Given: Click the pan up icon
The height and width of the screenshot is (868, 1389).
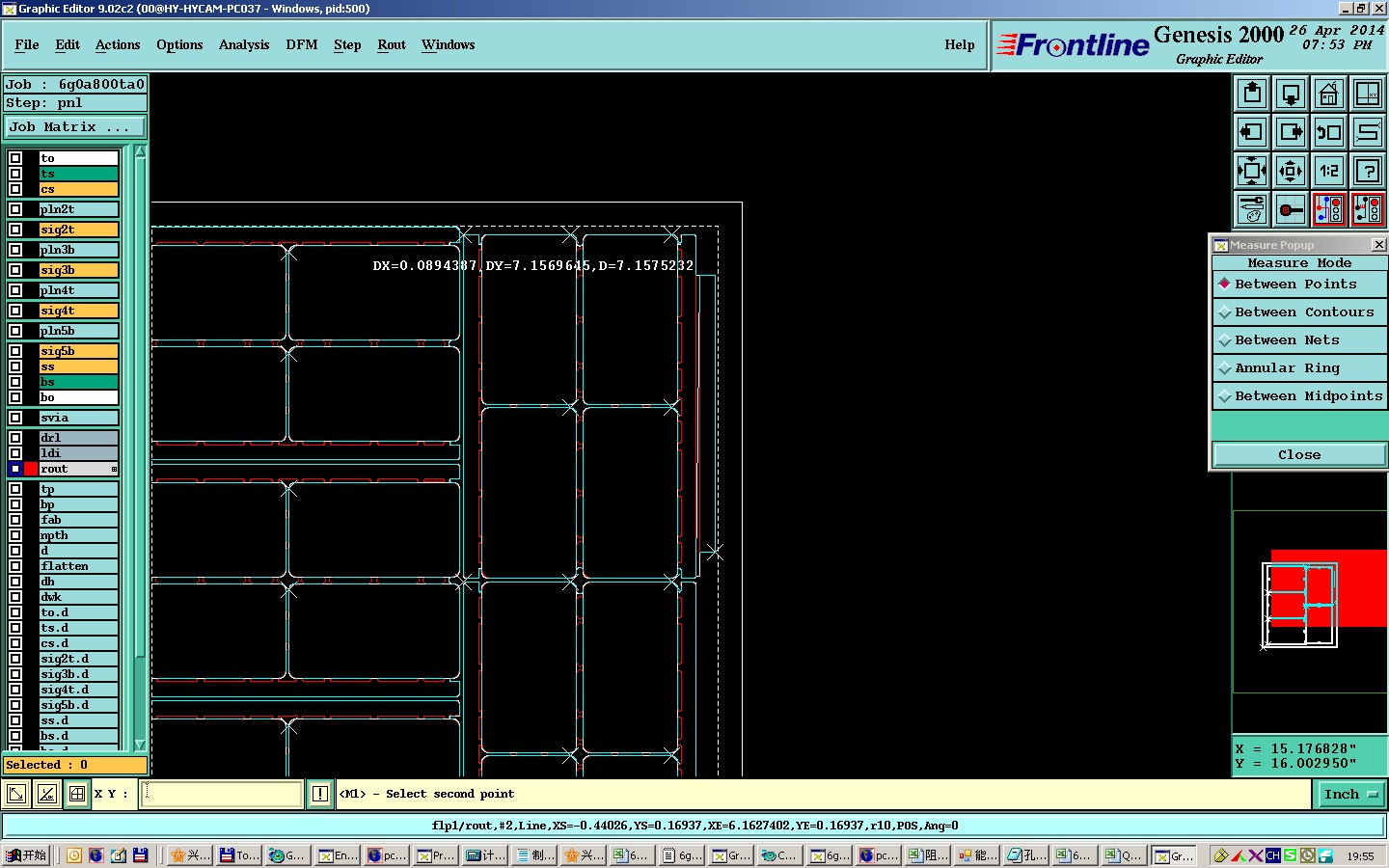Looking at the screenshot, I should (1252, 94).
